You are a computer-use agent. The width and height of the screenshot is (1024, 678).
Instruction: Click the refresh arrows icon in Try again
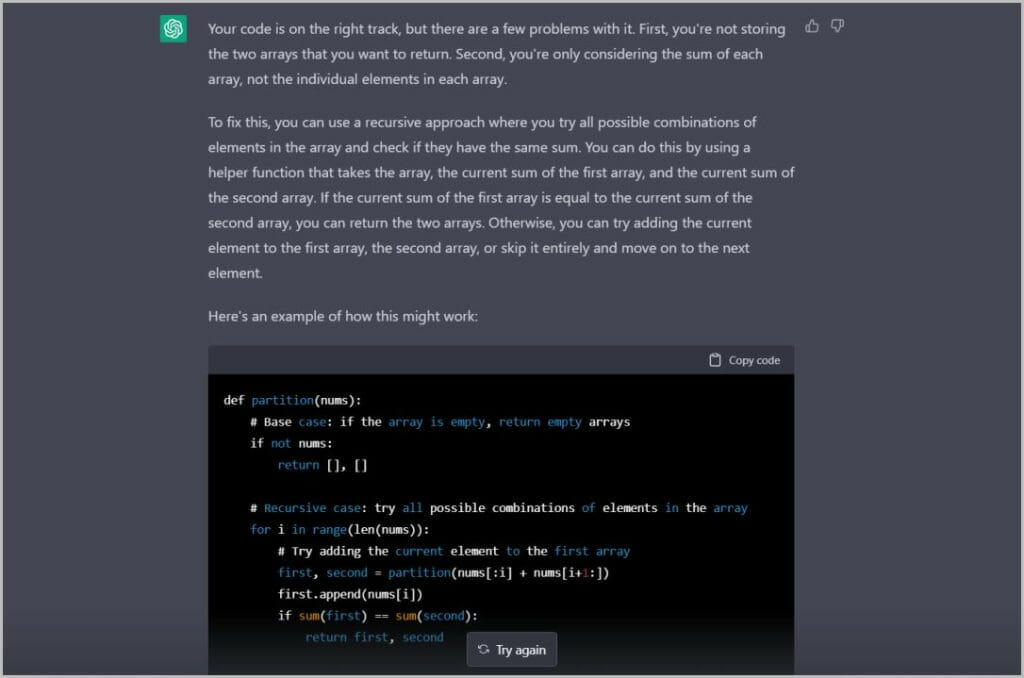point(484,650)
